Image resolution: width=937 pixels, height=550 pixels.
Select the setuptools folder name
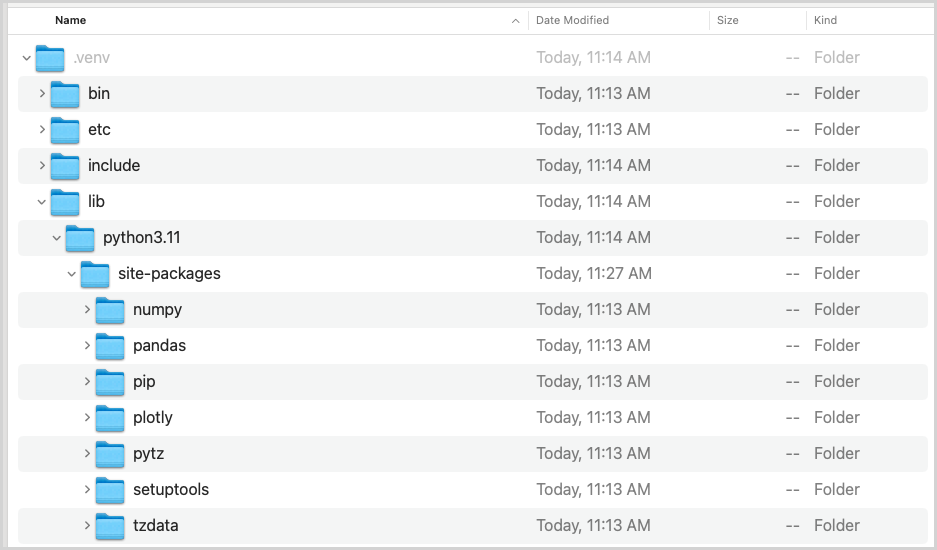click(x=171, y=490)
